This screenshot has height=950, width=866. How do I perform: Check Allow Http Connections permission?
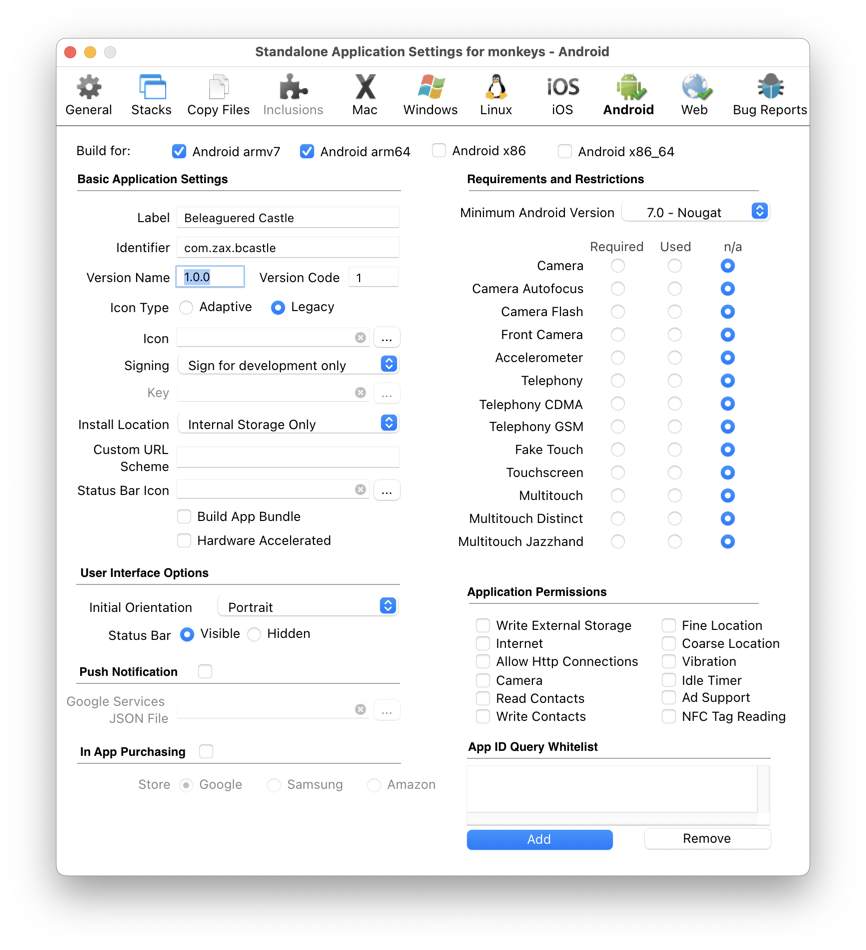(483, 662)
